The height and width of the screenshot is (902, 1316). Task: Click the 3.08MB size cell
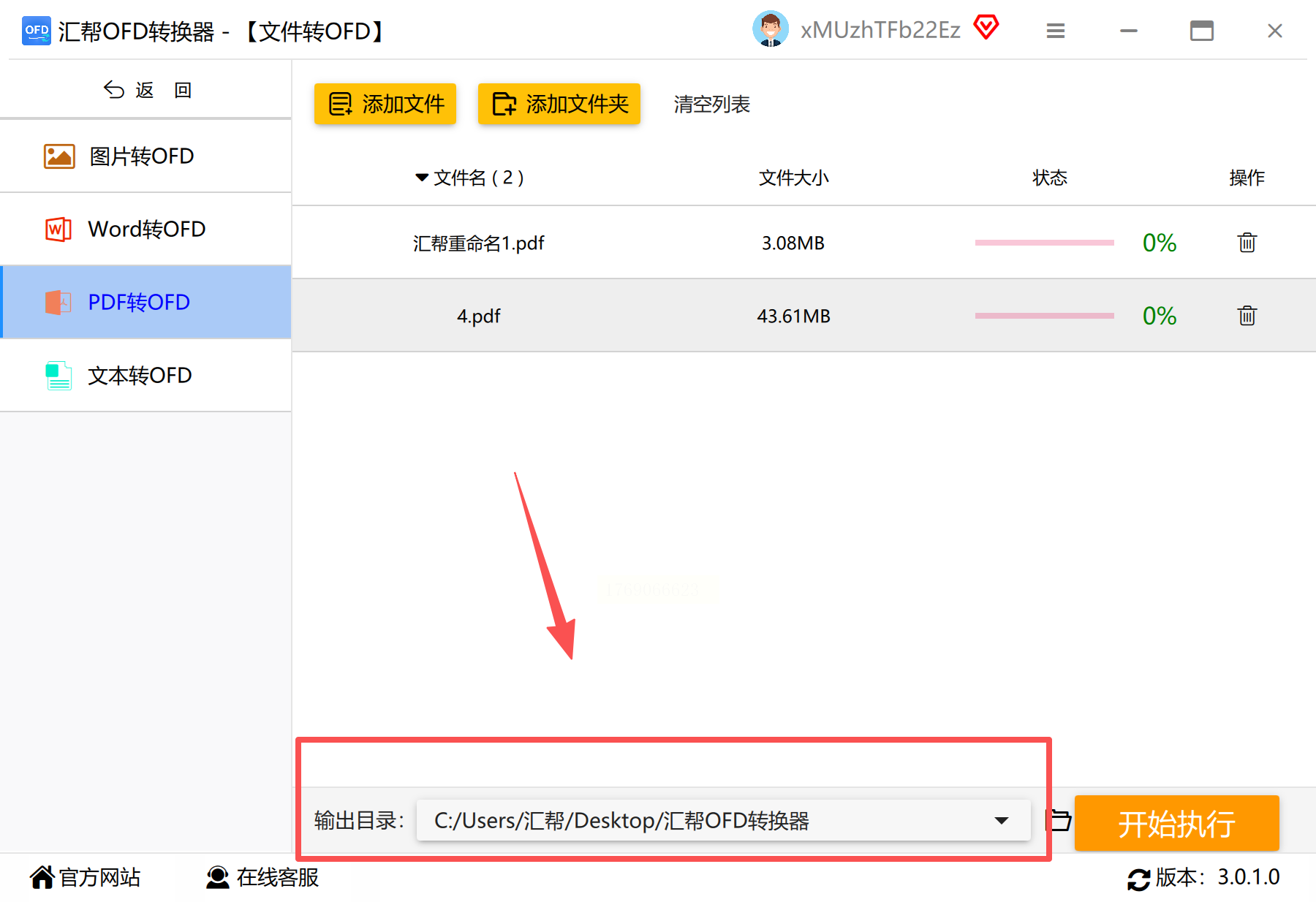793,243
